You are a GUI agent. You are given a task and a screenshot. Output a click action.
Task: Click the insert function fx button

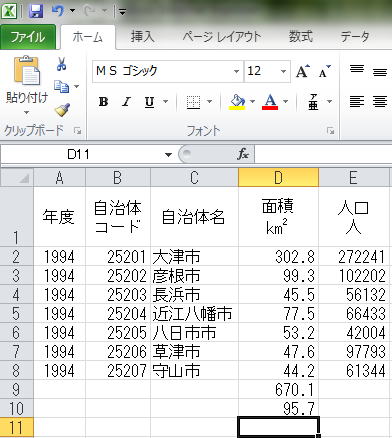click(243, 154)
